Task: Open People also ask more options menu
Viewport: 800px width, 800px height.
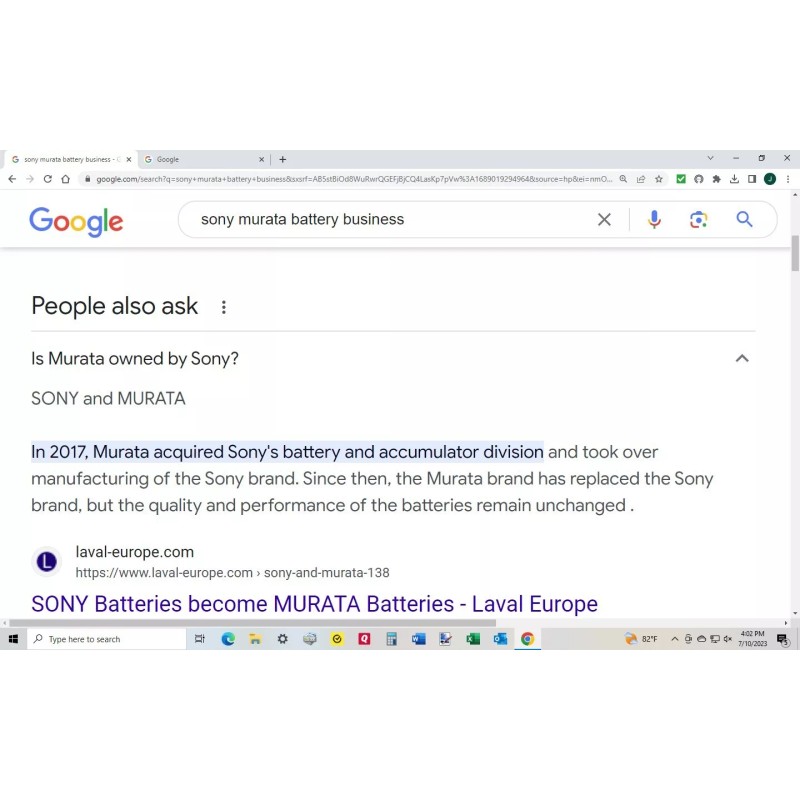Action: pos(224,307)
